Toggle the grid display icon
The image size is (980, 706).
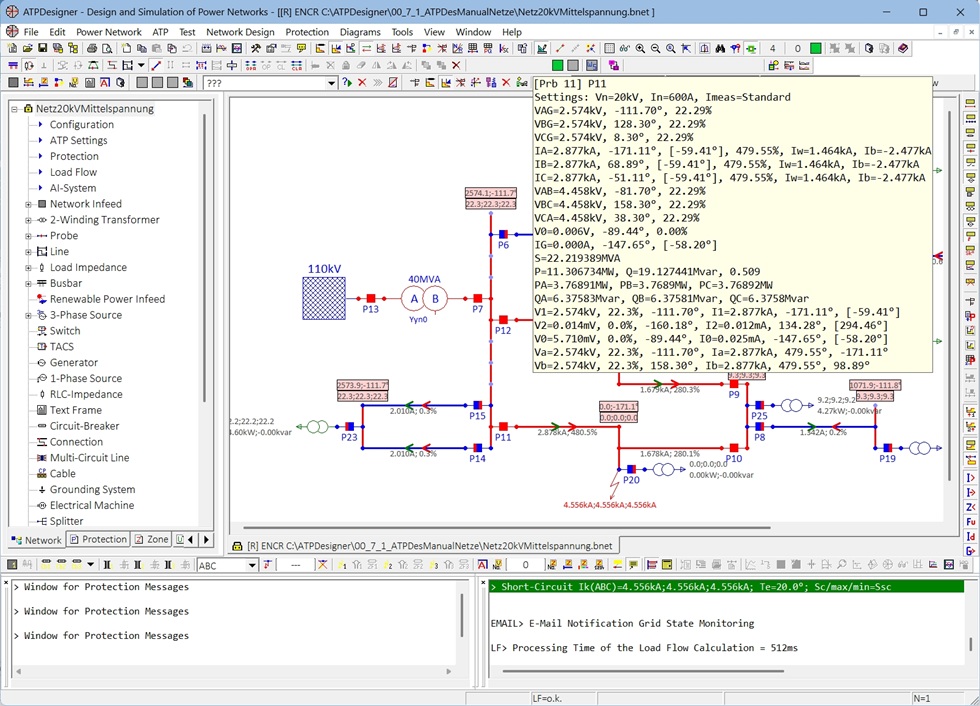[609, 48]
